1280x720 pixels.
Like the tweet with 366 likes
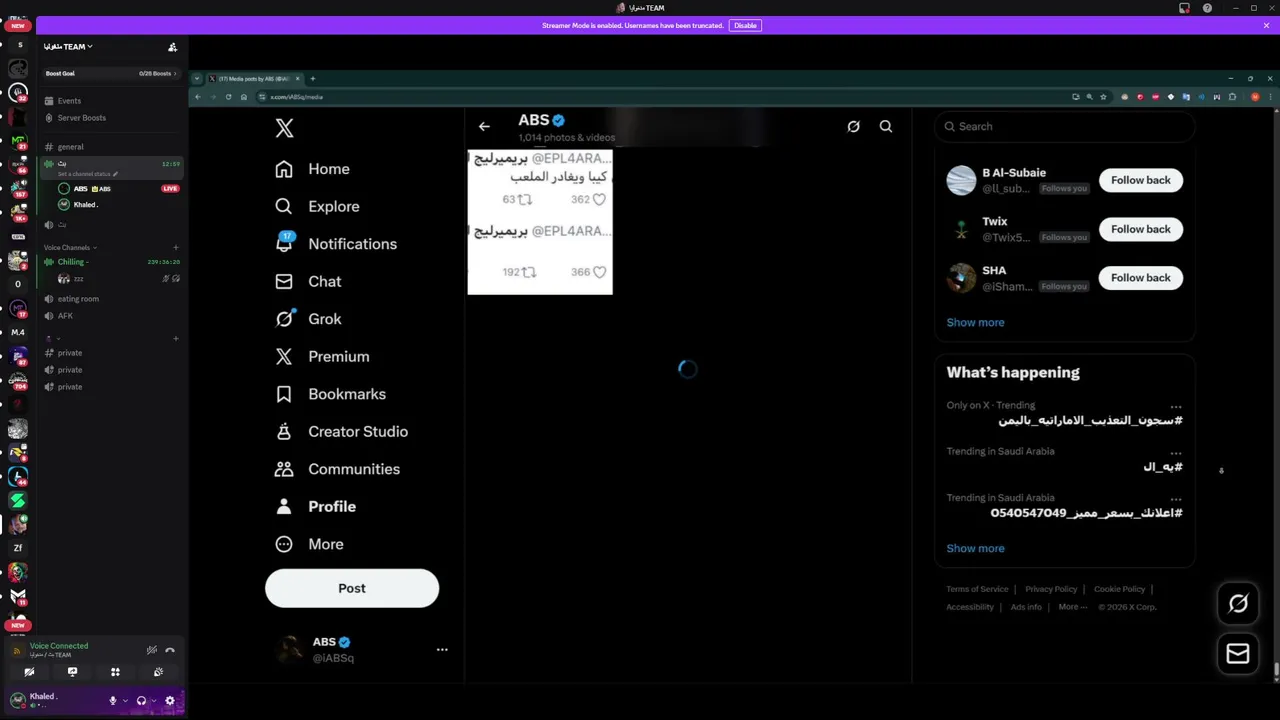(599, 272)
